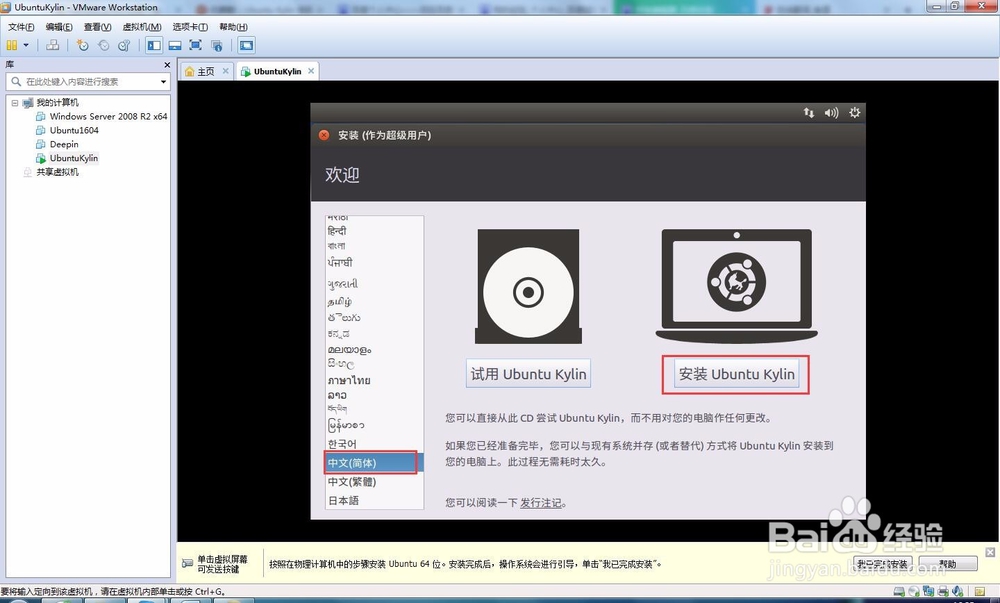Open the snapshot manager

[126, 45]
